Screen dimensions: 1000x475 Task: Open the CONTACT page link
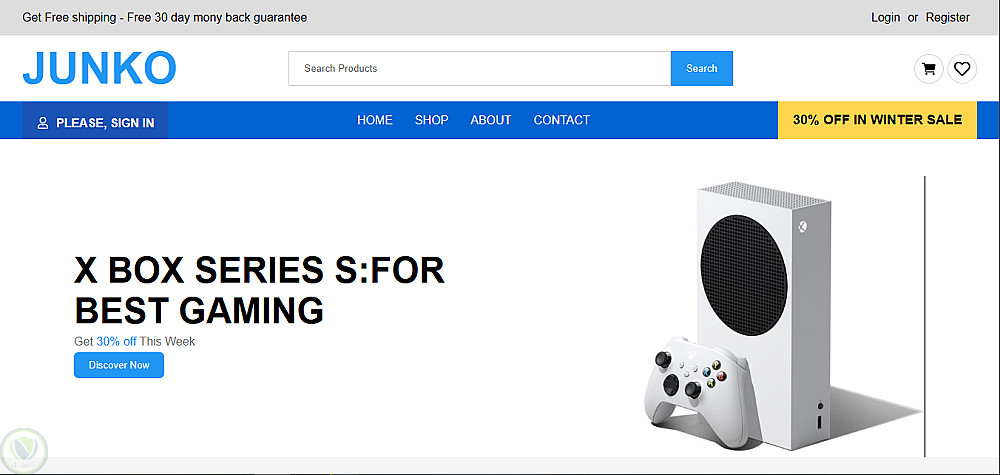[x=562, y=120]
